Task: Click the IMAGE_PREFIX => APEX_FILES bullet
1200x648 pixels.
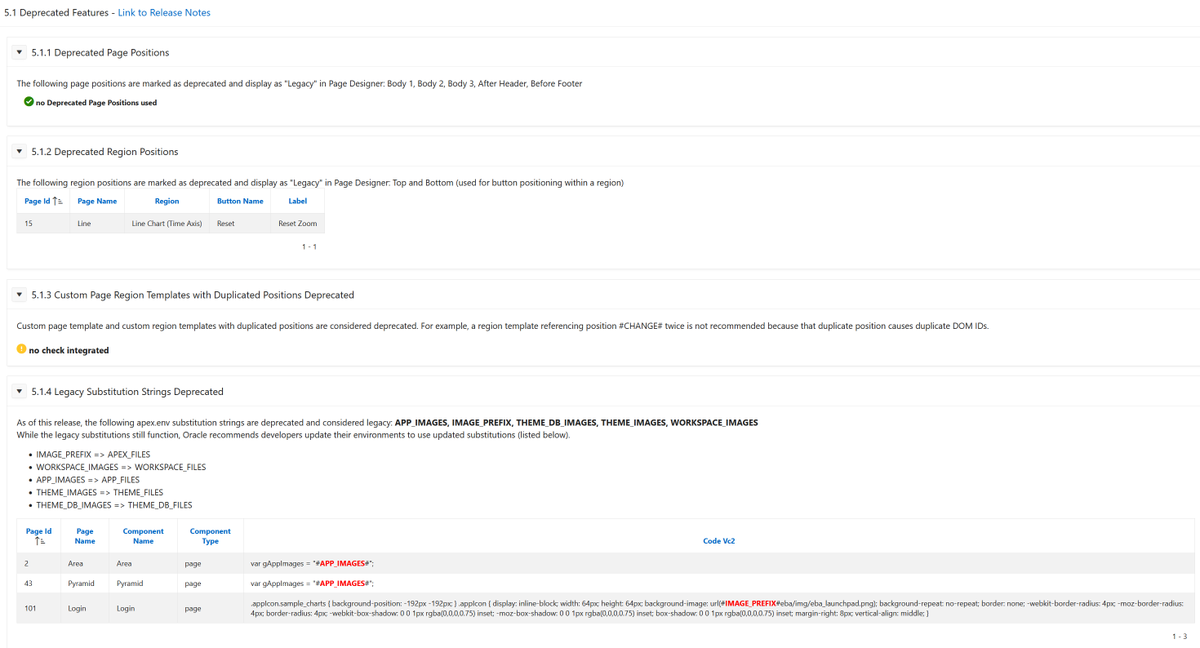Action: point(93,455)
